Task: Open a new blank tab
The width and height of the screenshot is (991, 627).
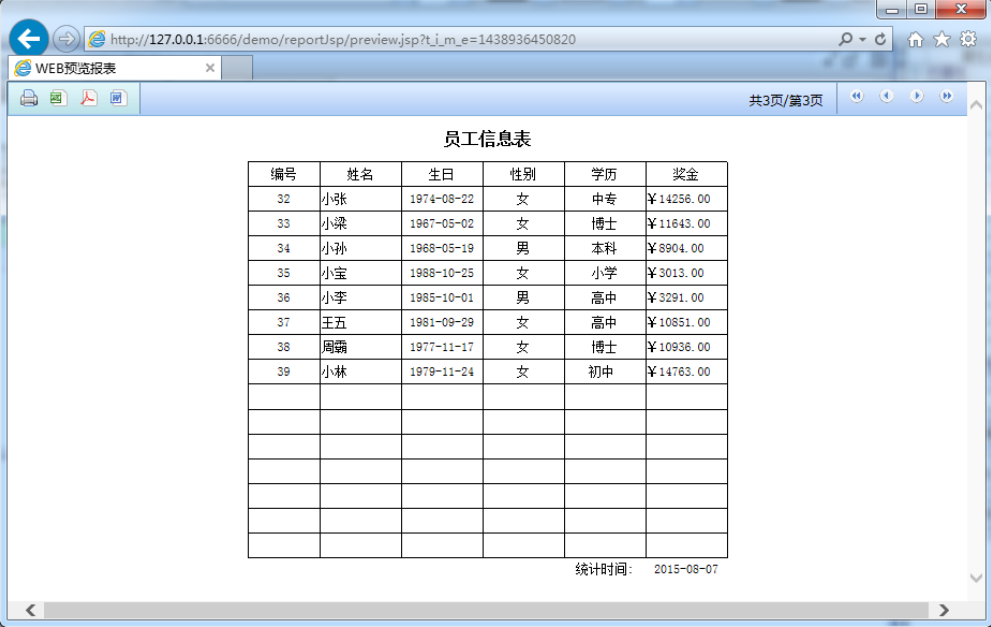Action: coord(237,68)
